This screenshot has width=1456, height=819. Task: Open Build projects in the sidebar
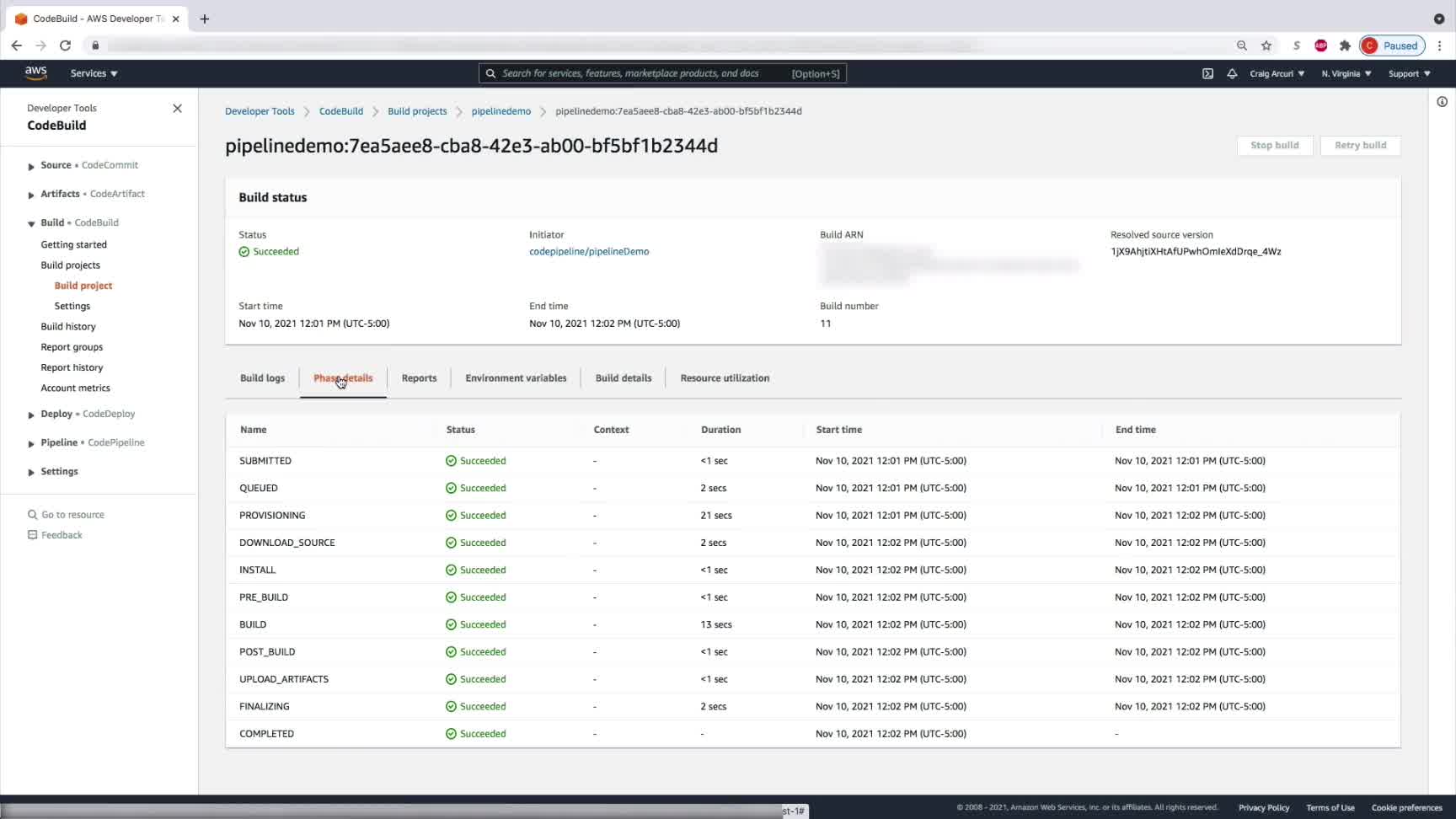pyautogui.click(x=71, y=265)
